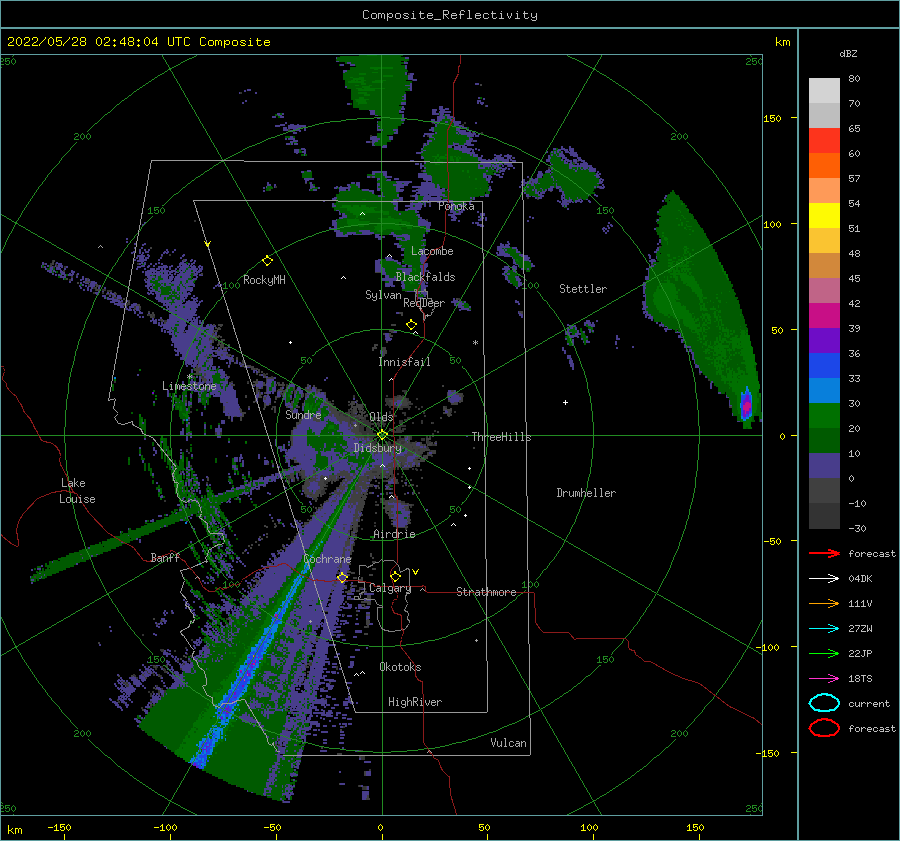Click the 18TS legend text
900x841 pixels.
(x=860, y=679)
